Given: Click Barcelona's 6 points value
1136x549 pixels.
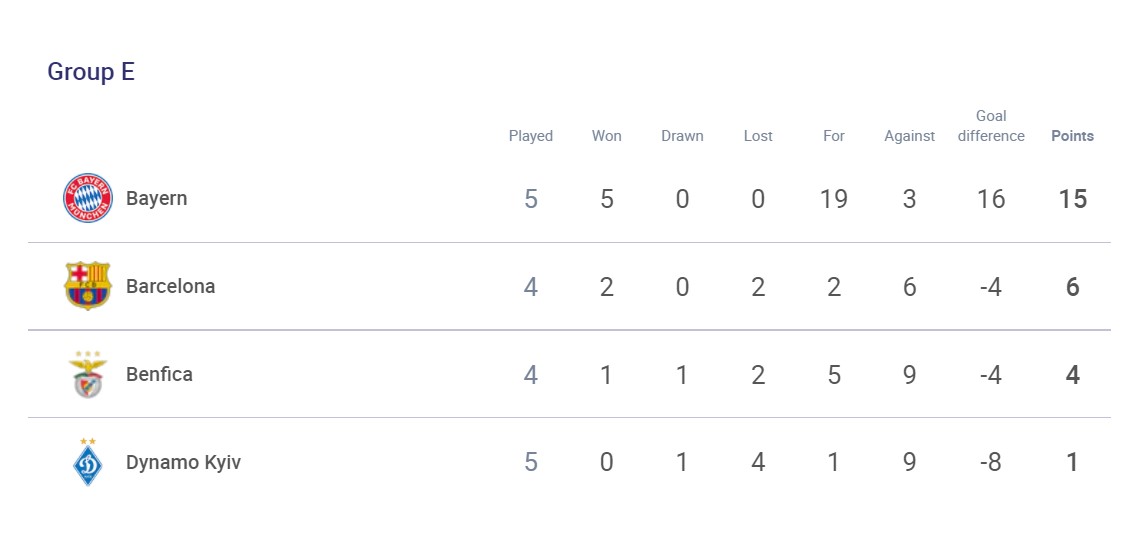Looking at the screenshot, I should pos(1072,286).
